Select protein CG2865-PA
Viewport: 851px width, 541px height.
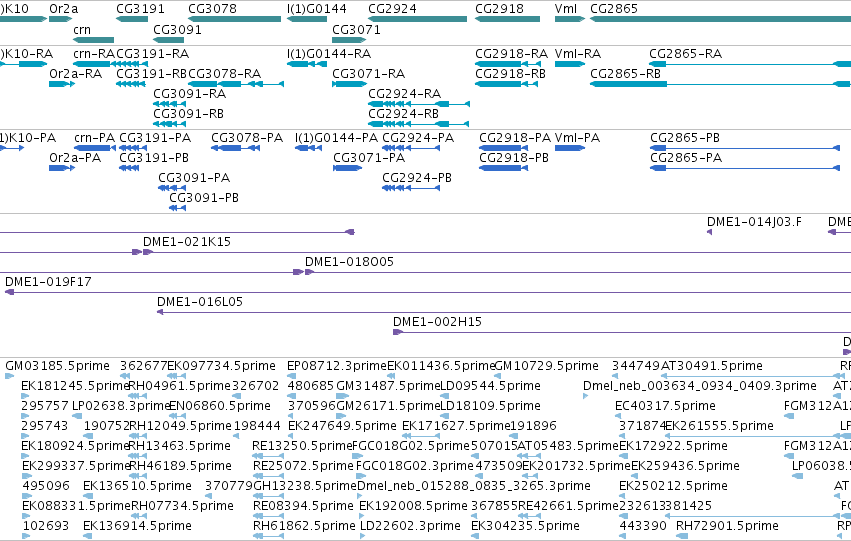pos(686,158)
